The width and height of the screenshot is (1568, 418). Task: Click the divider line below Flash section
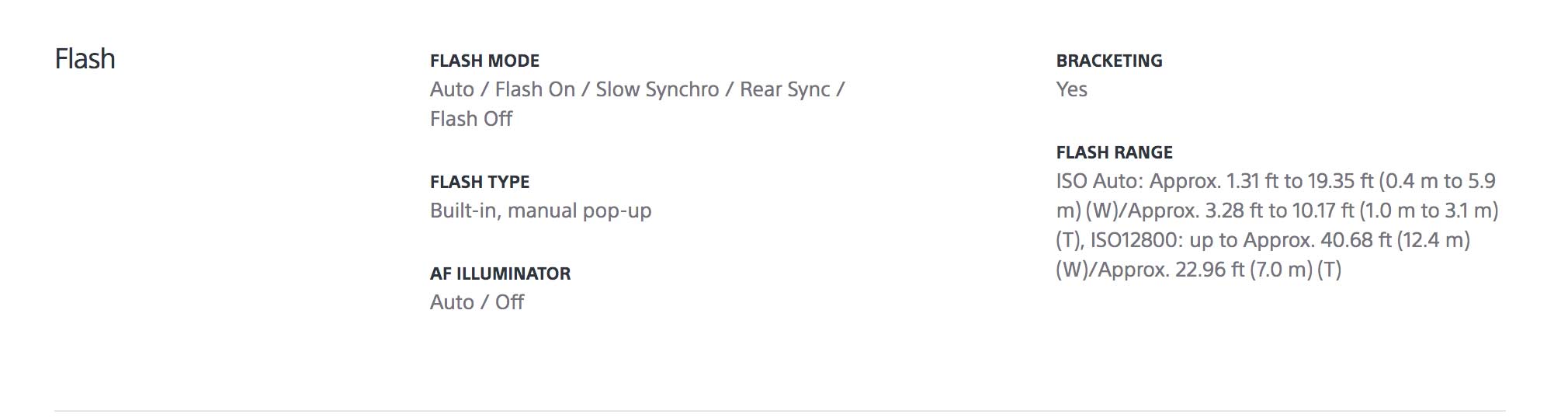tap(779, 410)
